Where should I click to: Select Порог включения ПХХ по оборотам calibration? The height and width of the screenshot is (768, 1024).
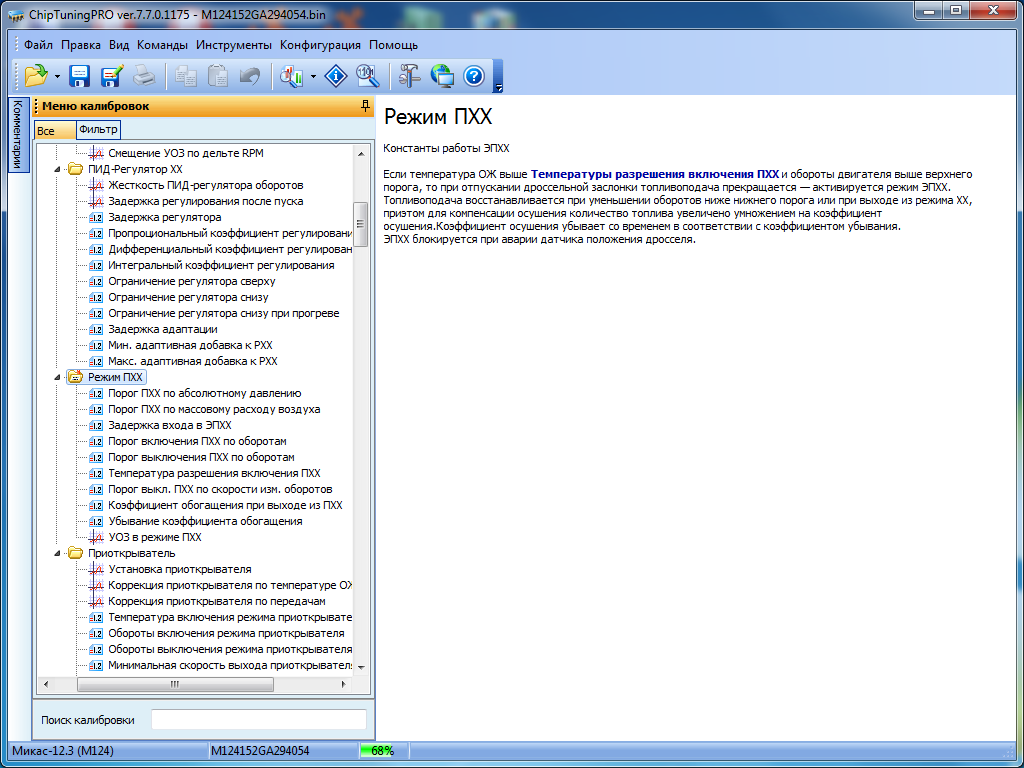197,441
